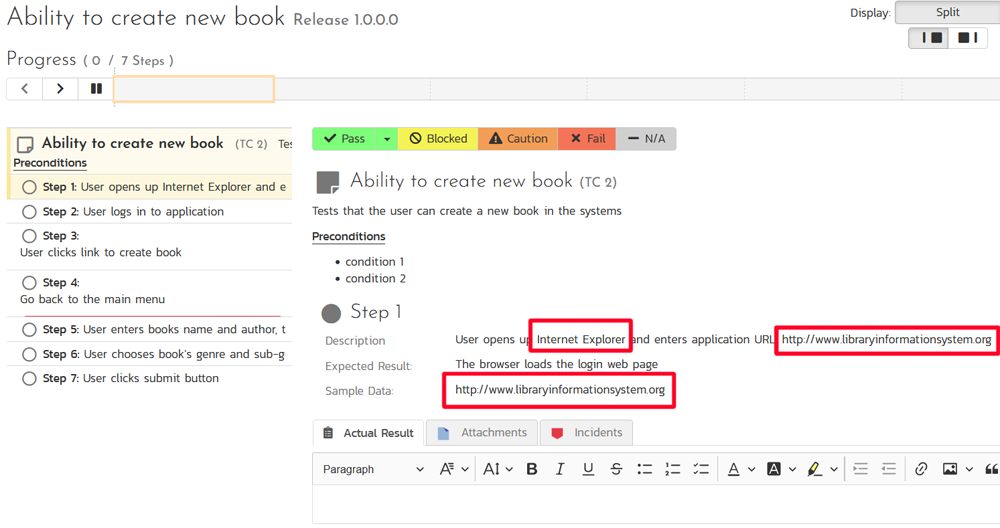Image resolution: width=1000 pixels, height=528 pixels.
Task: Click the highlighted segment in progress bar
Action: point(194,89)
